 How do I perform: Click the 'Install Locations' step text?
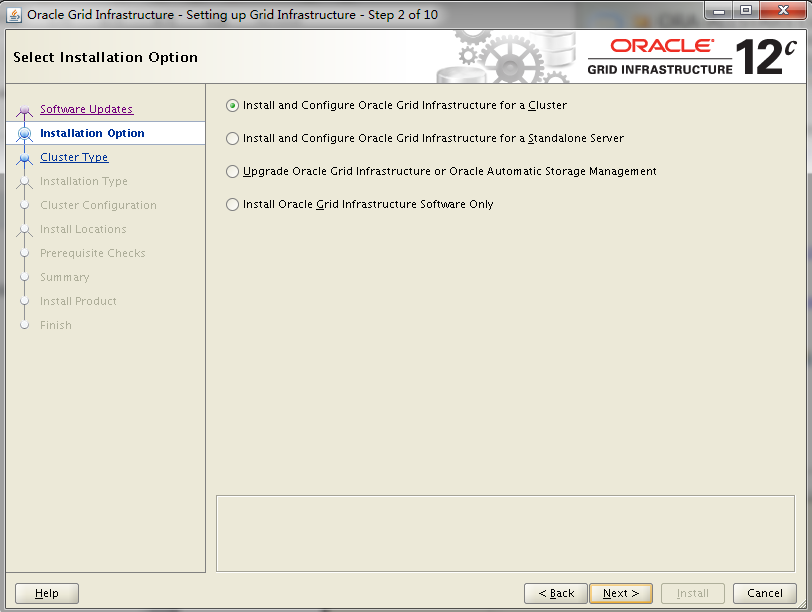(x=83, y=229)
